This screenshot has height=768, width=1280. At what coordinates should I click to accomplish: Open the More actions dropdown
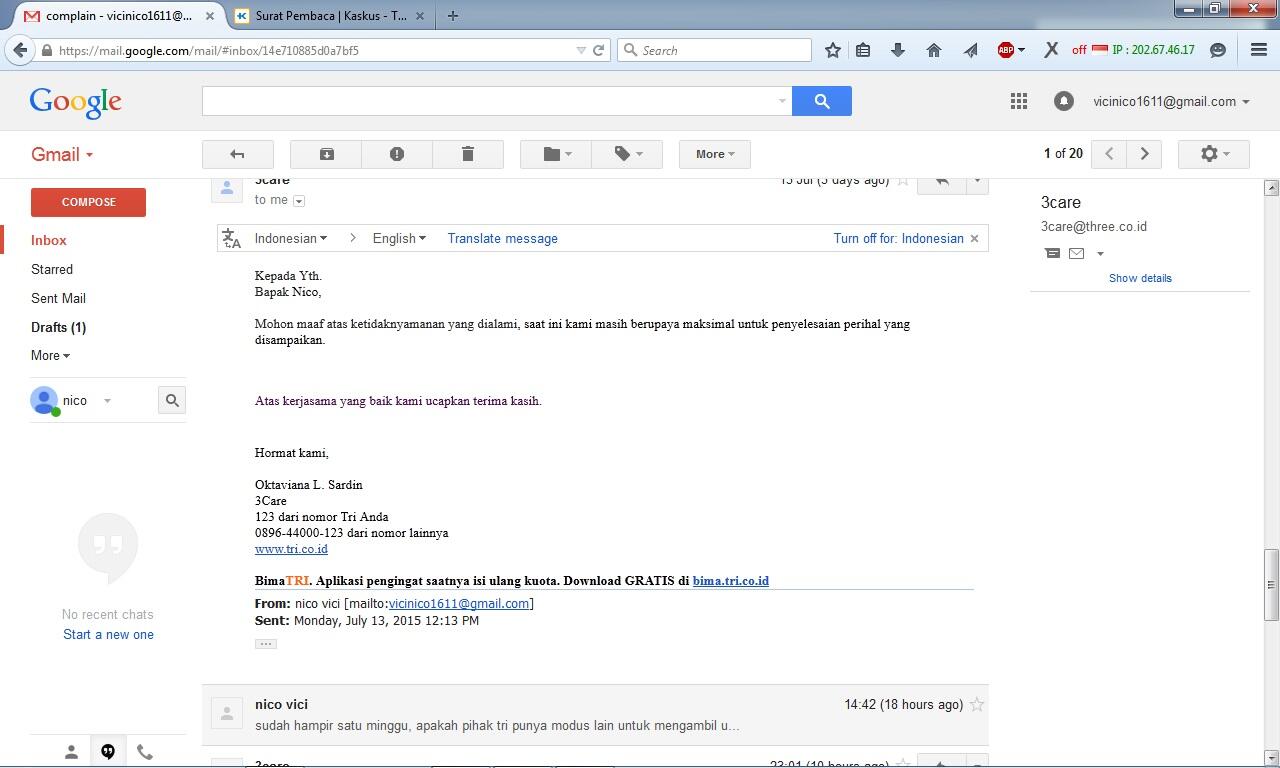715,154
